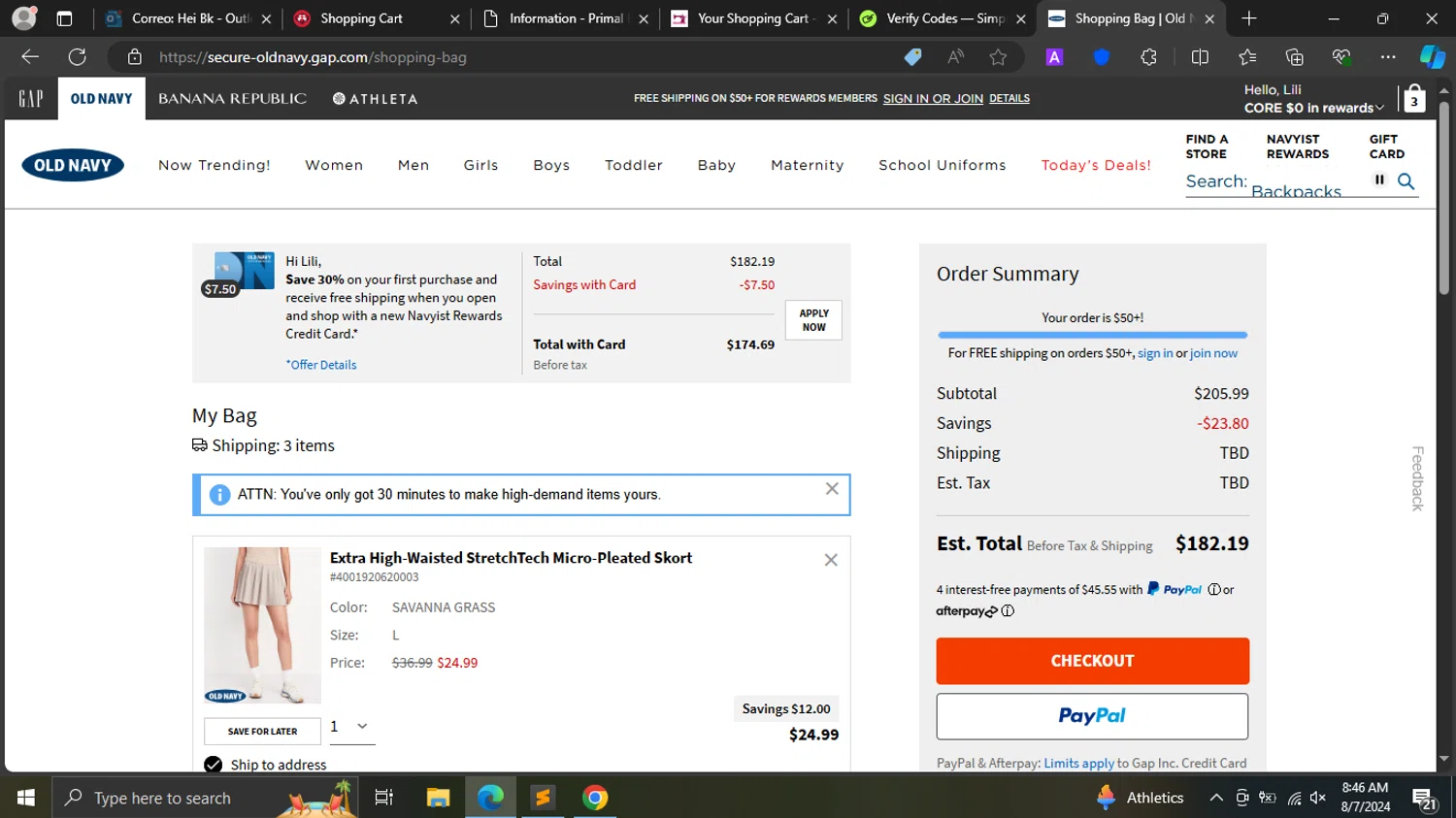Open the skort quantity dropdown
Screen dimensions: 1456x818
pos(351,726)
